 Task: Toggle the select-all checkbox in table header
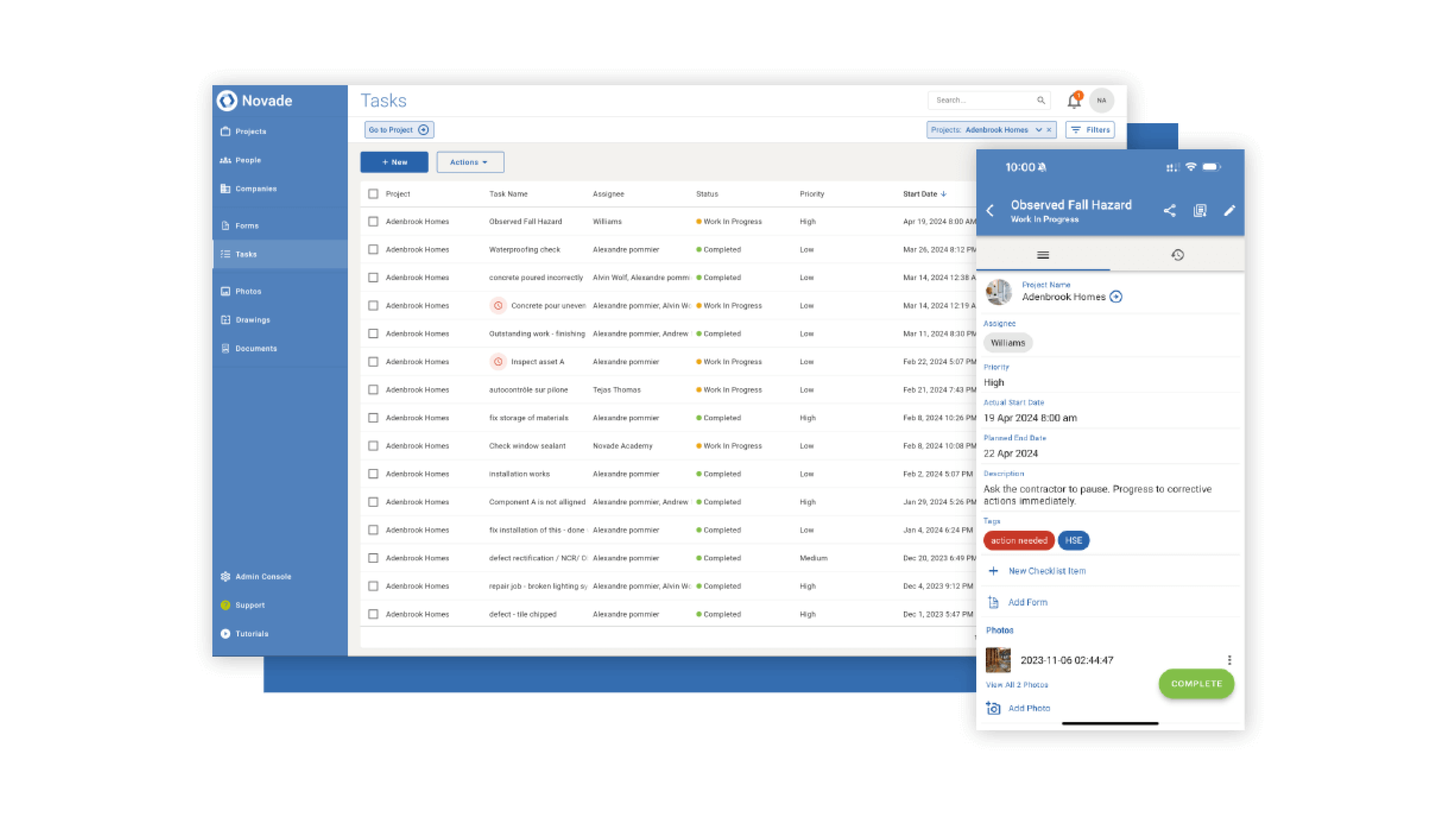[x=373, y=194]
